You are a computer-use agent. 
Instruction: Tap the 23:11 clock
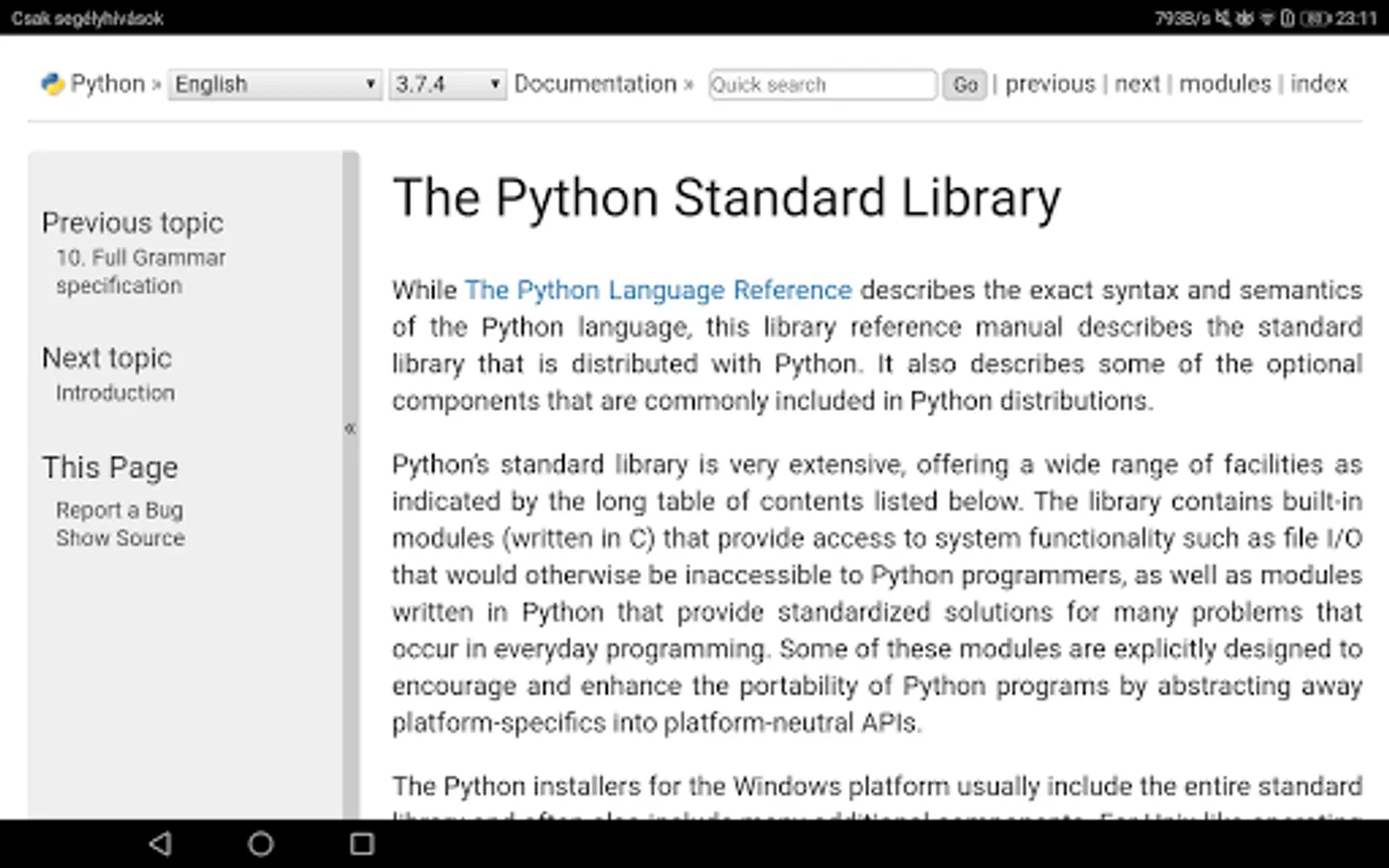(1356, 18)
